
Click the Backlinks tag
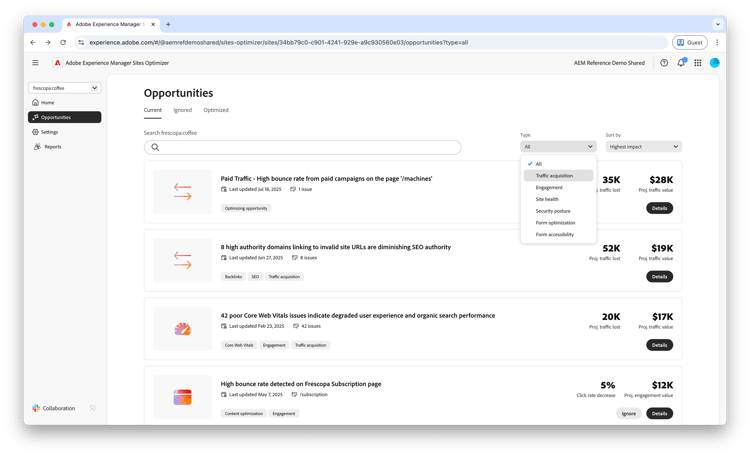(x=233, y=277)
